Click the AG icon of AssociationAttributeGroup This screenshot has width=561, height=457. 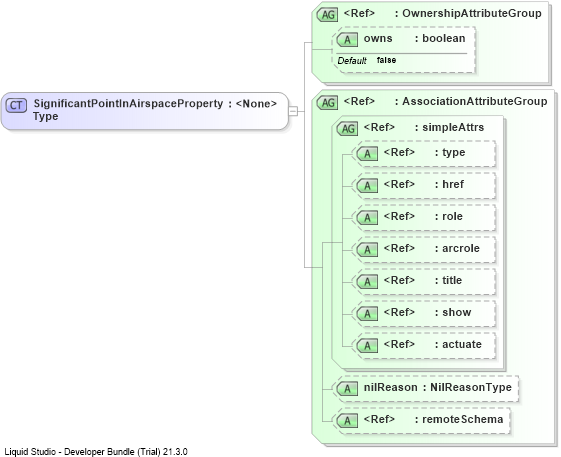coord(327,103)
